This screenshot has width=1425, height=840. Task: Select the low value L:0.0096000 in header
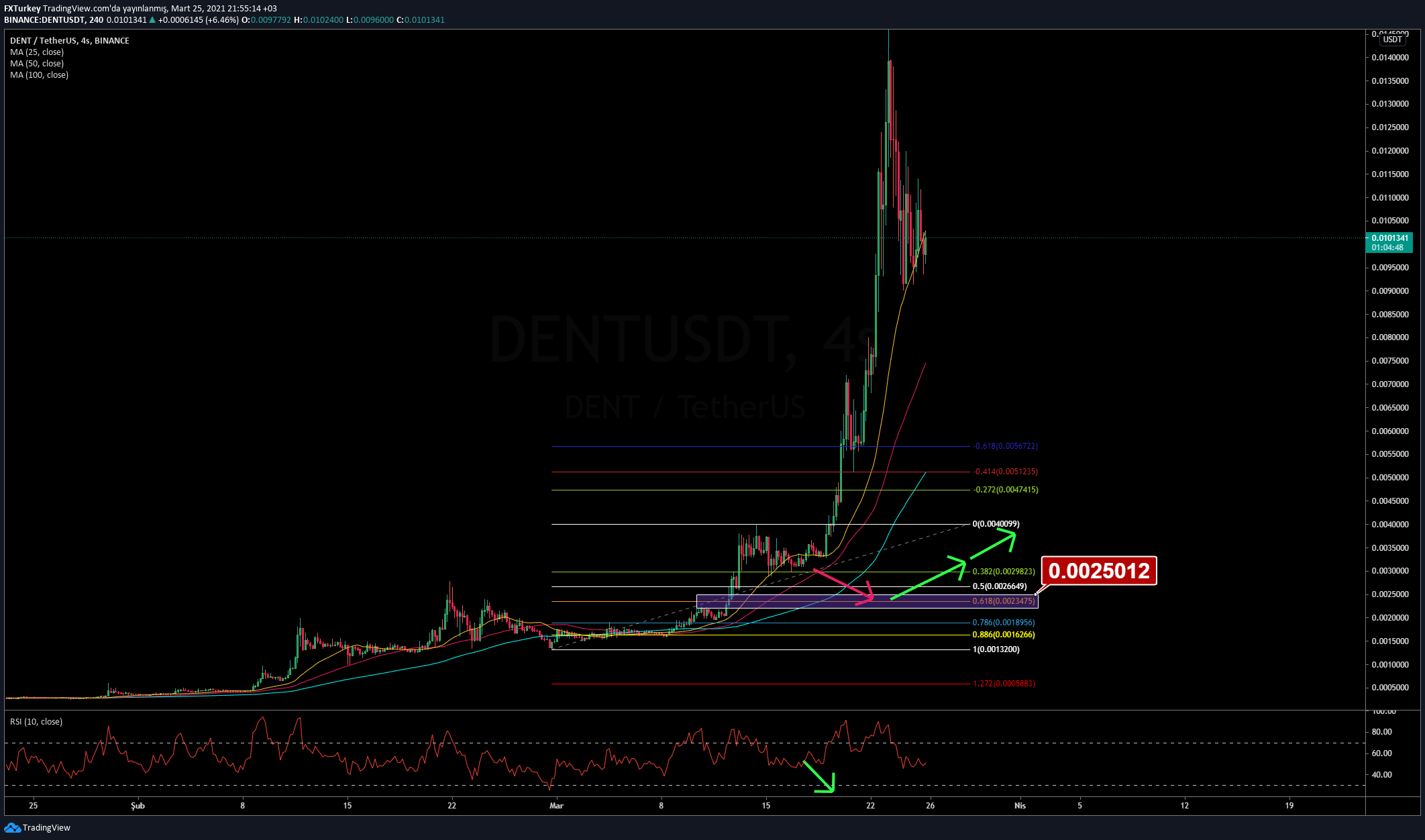[x=370, y=20]
